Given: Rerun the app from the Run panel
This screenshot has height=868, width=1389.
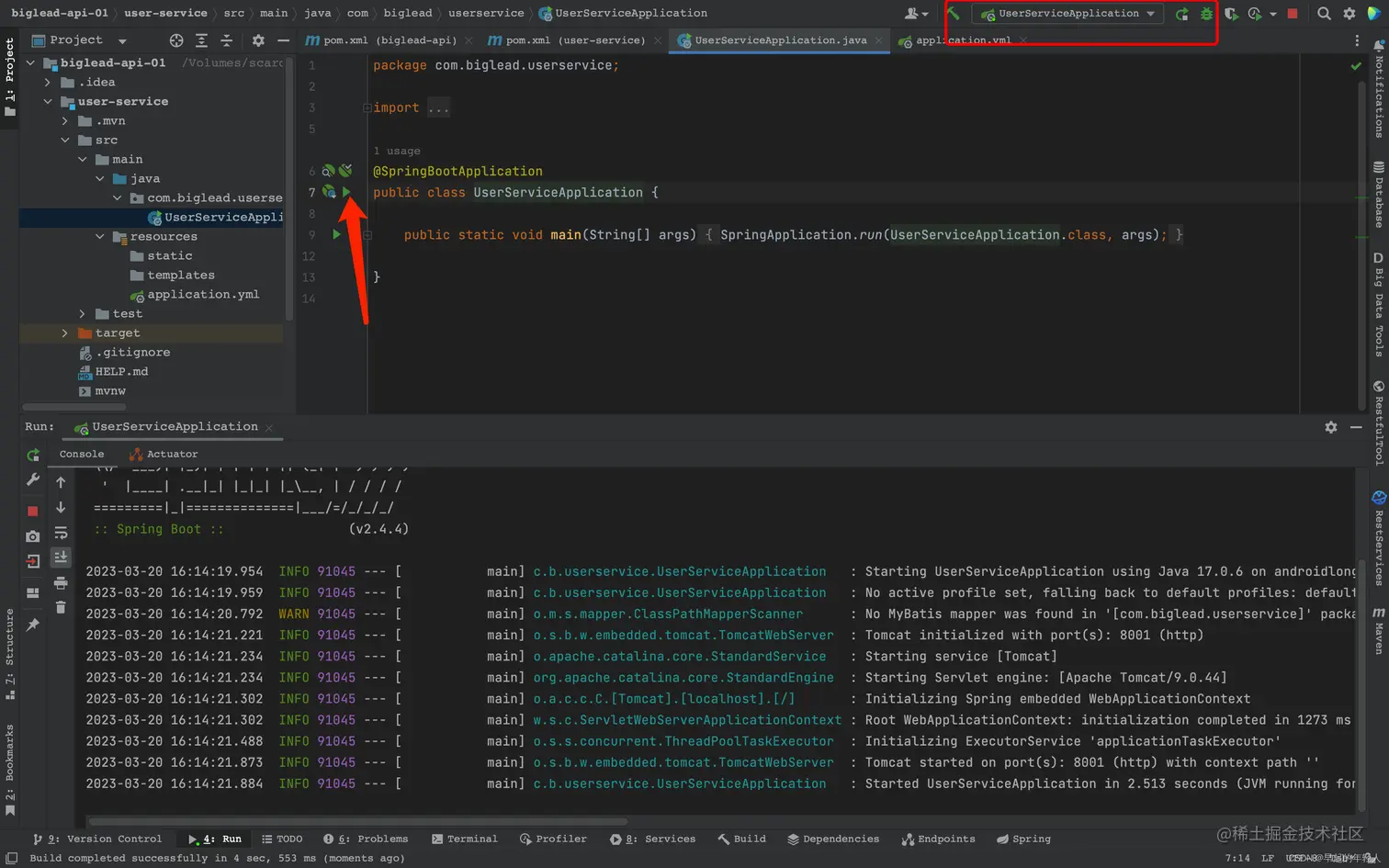Looking at the screenshot, I should pyautogui.click(x=33, y=455).
